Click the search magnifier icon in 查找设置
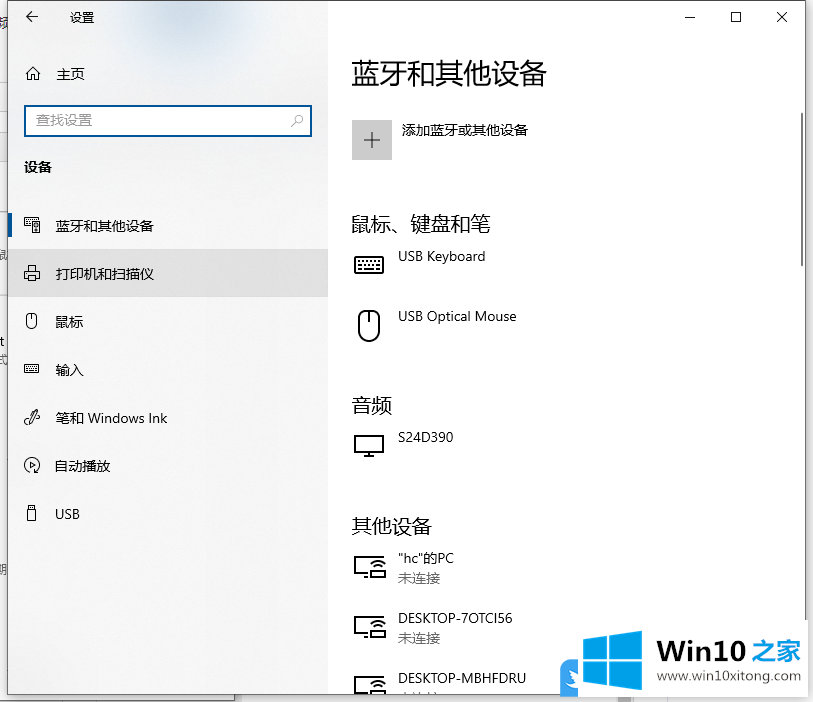This screenshot has width=813, height=702. click(x=297, y=121)
